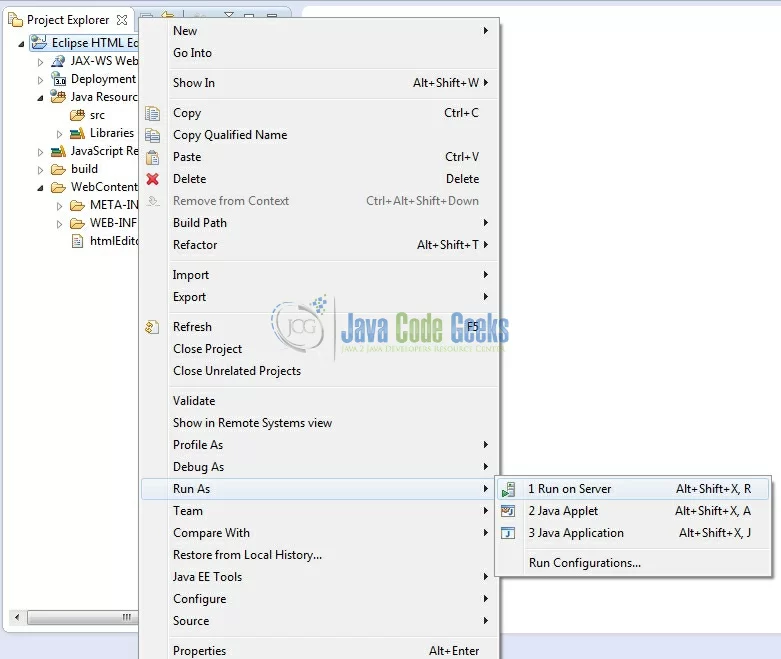
Task: Expand the META-INF folder node
Action: (59, 206)
